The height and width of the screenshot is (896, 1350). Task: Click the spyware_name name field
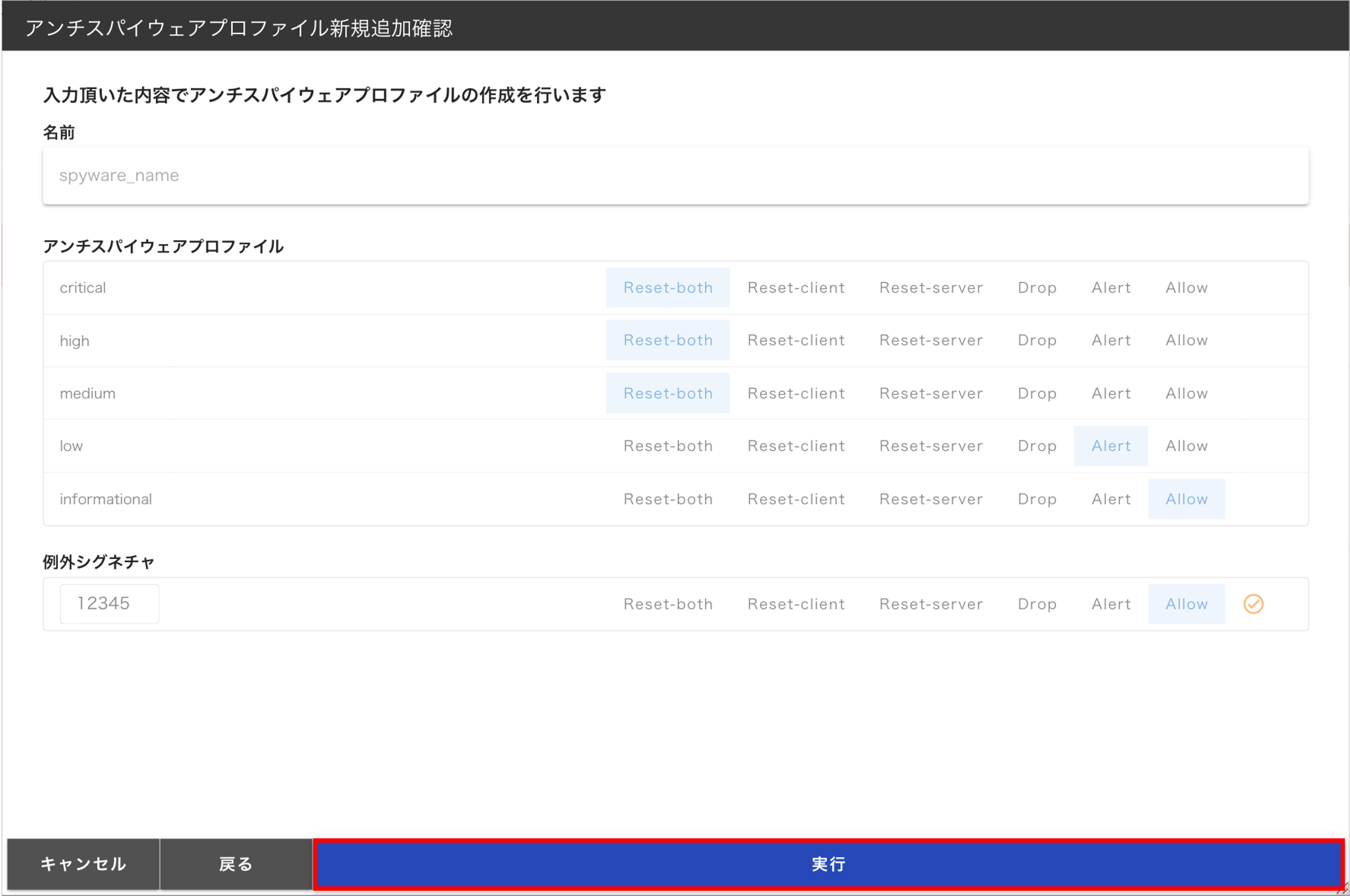(675, 175)
